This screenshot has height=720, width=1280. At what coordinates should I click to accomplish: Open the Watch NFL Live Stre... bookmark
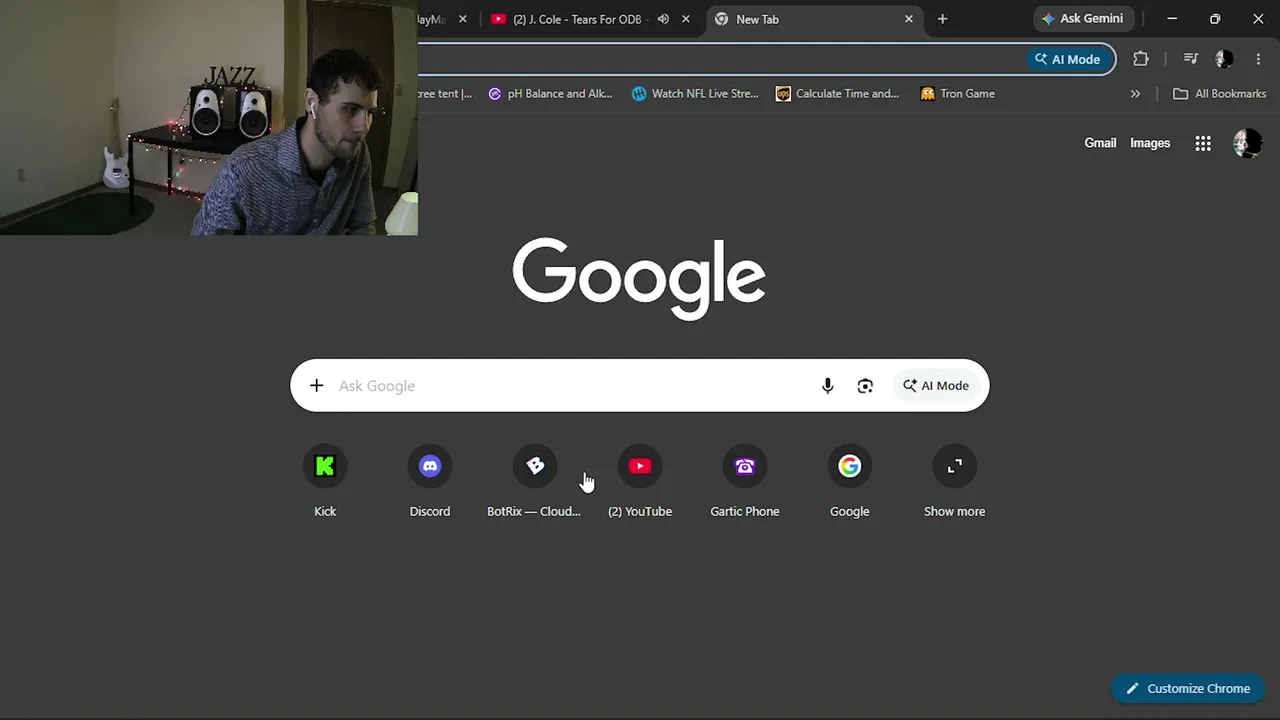(695, 94)
